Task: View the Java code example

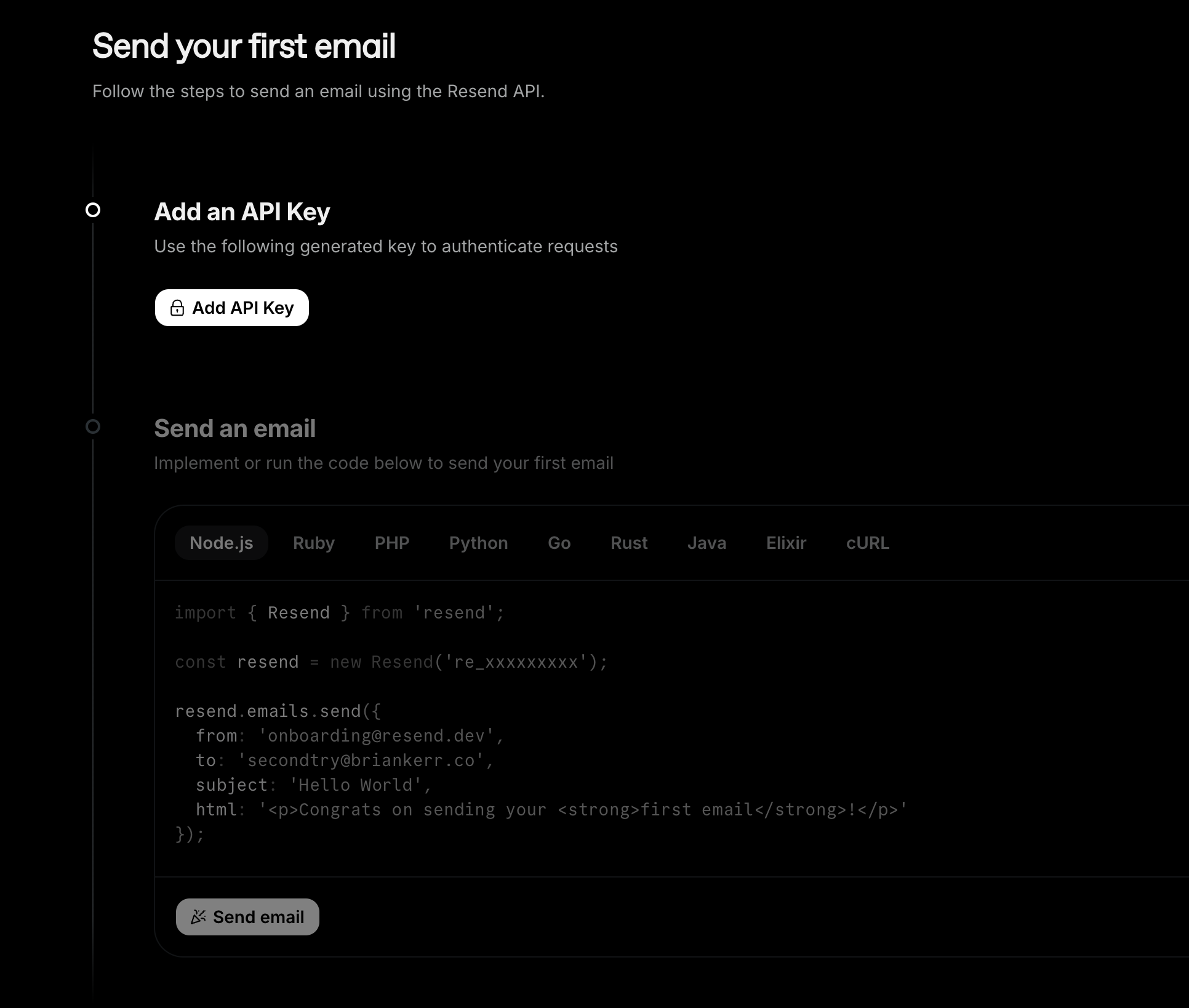Action: pyautogui.click(x=707, y=543)
